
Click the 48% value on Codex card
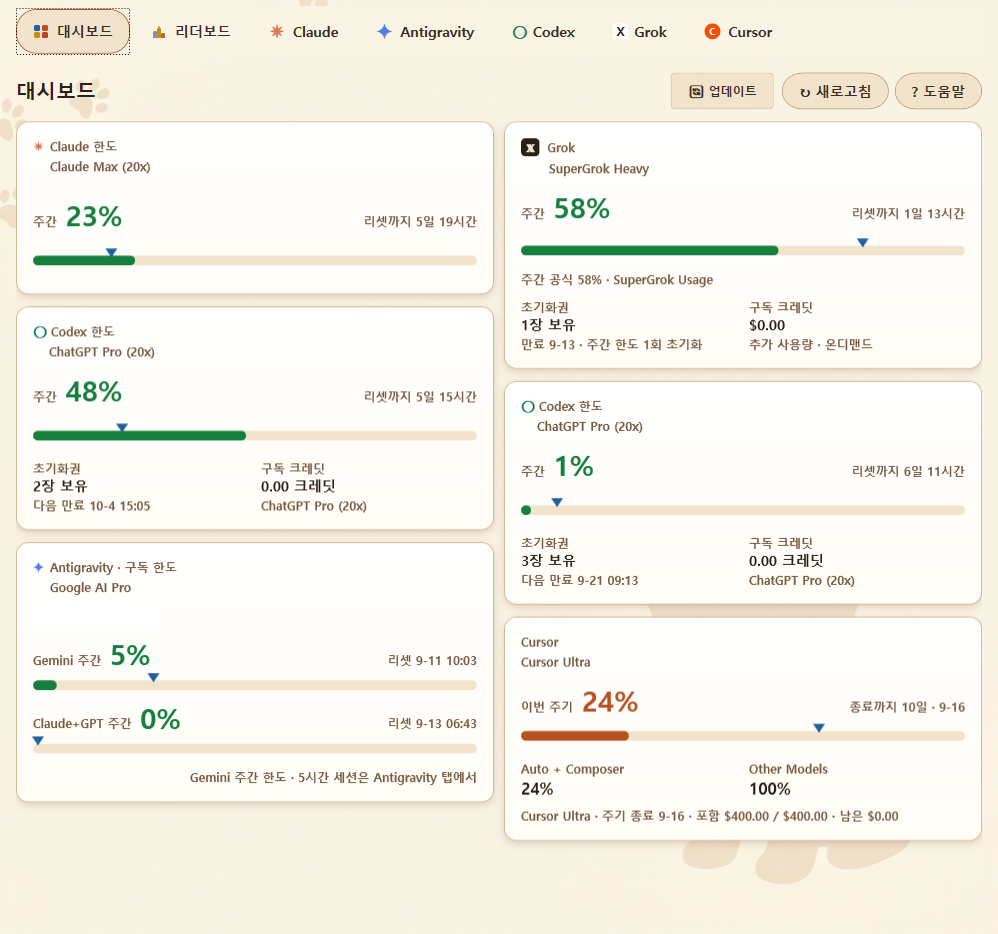click(94, 392)
